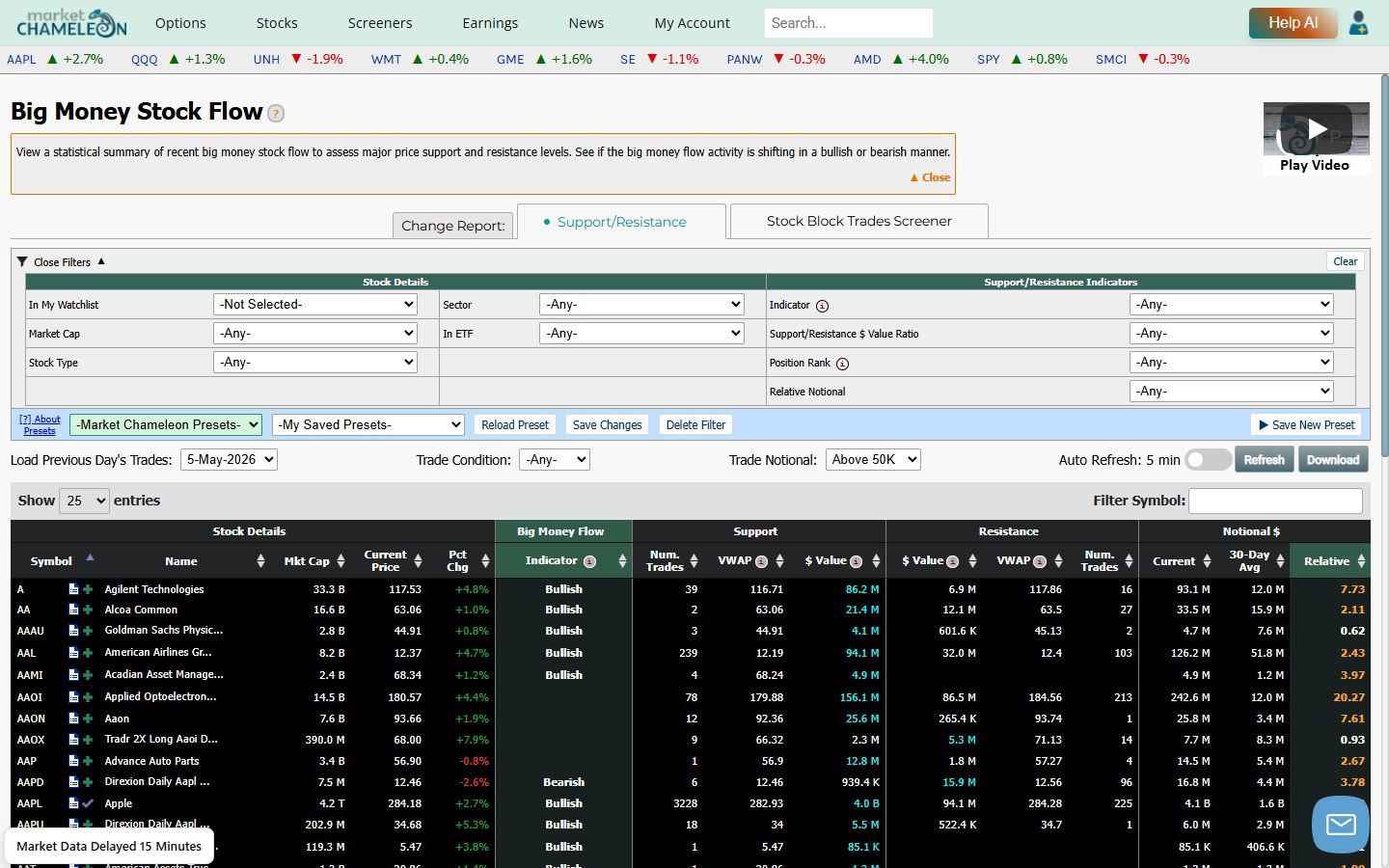Focus the top Search field

849,23
